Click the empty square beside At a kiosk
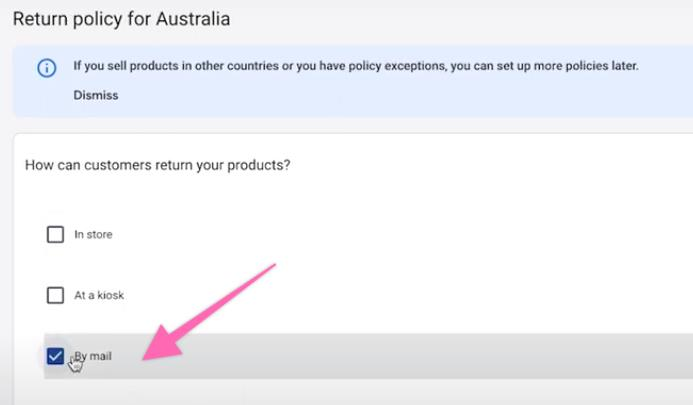693x405 pixels. tap(55, 296)
